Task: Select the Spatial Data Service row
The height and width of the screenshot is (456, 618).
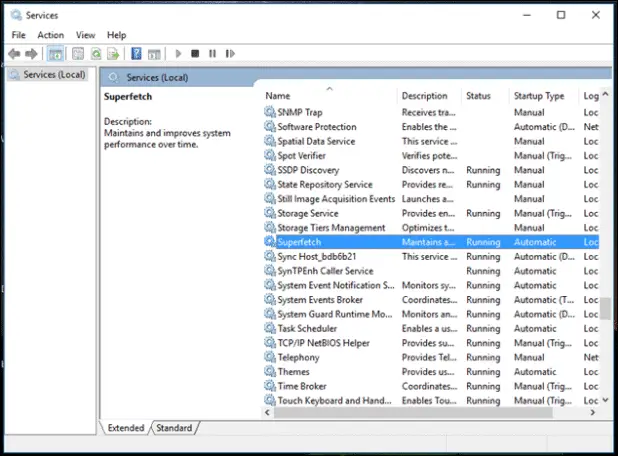Action: click(x=431, y=141)
